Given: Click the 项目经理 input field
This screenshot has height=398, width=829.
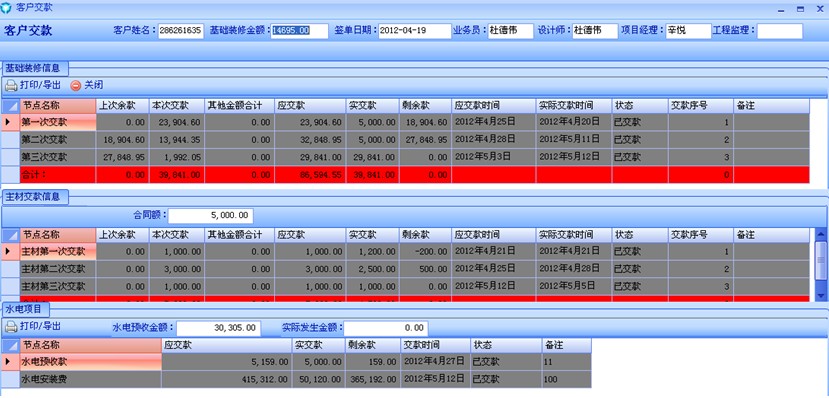Looking at the screenshot, I should pos(688,31).
